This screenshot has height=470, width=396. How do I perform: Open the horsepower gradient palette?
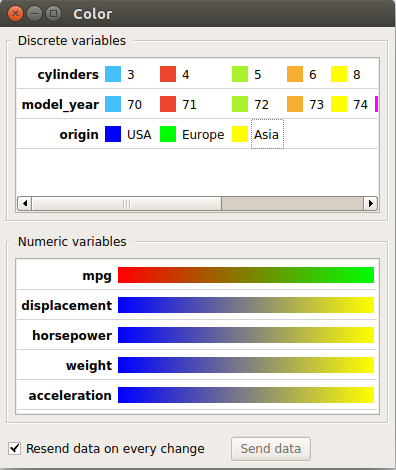point(246,335)
